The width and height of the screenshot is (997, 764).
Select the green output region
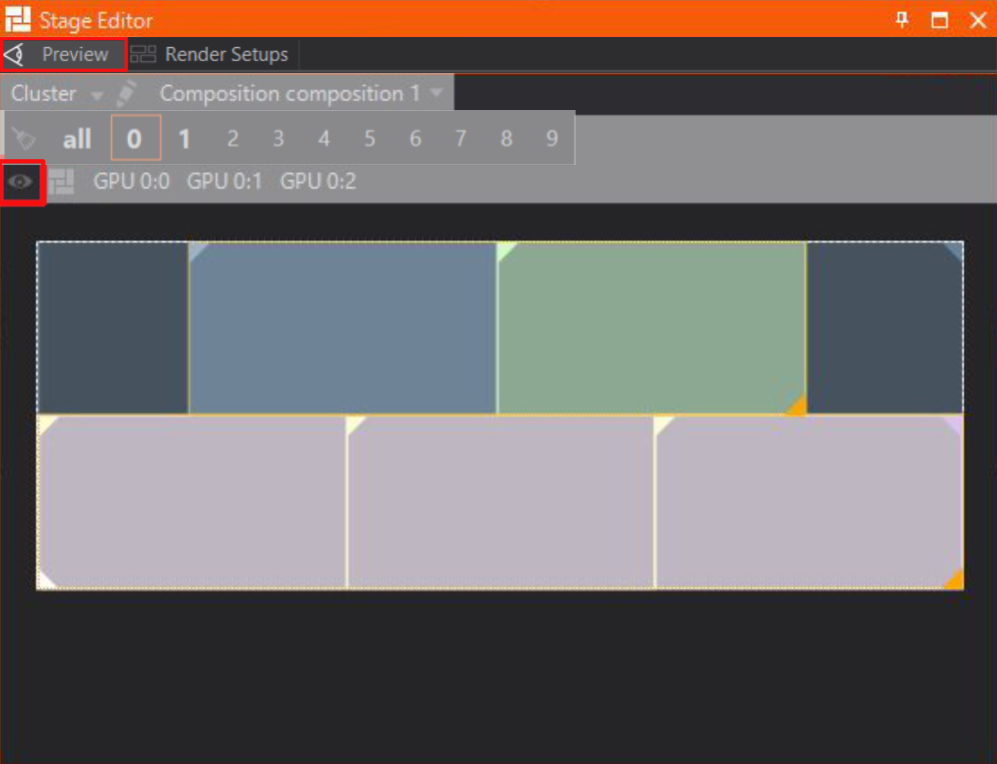point(651,328)
